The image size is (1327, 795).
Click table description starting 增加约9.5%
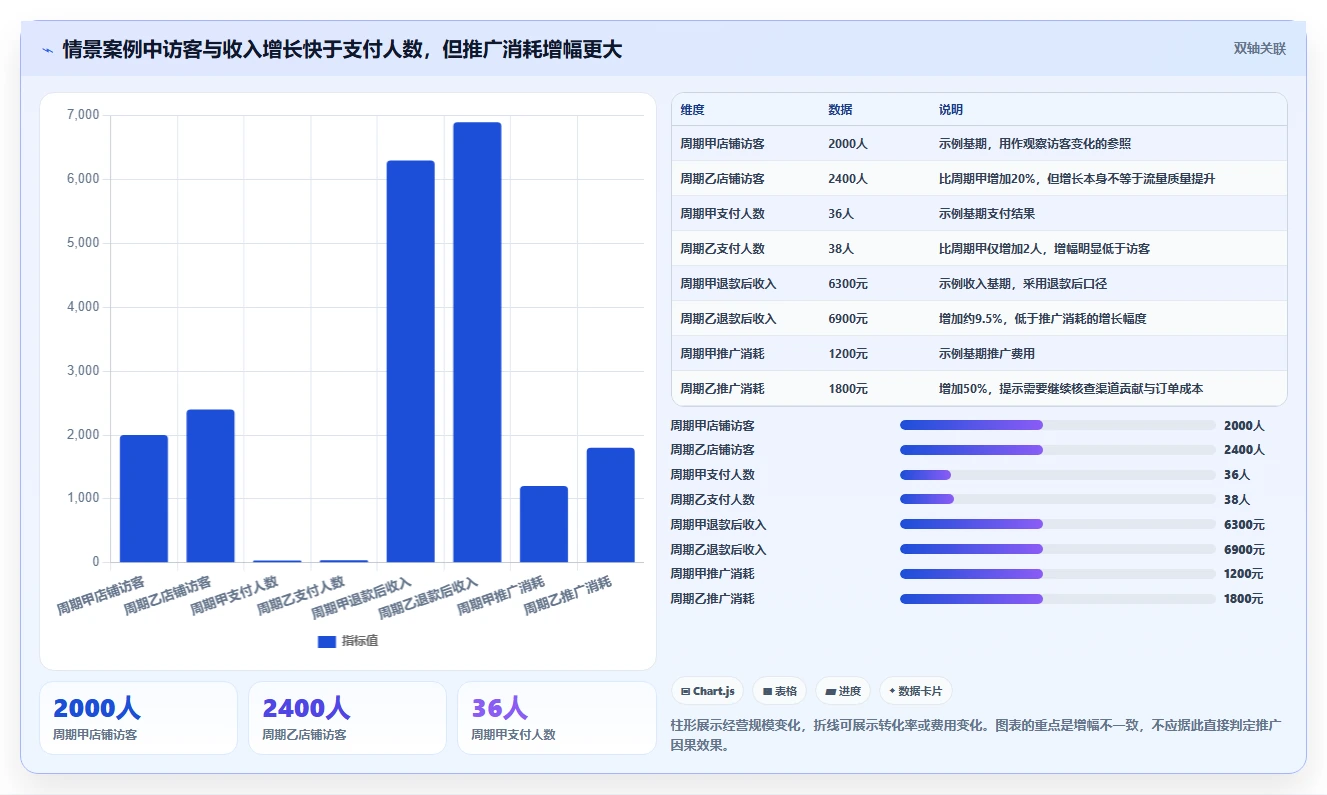pyautogui.click(x=1042, y=319)
